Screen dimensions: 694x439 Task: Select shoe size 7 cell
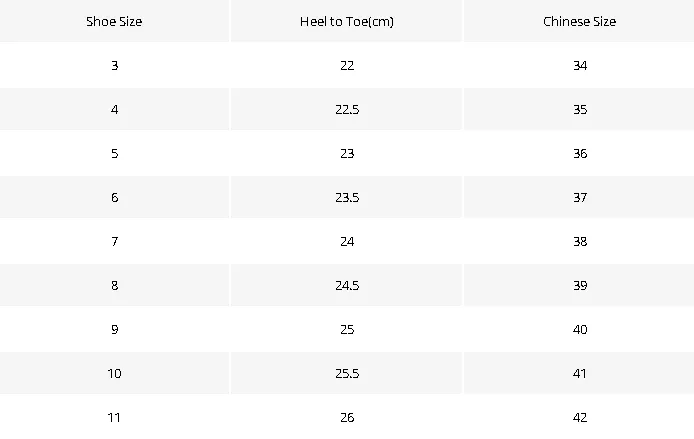[114, 242]
